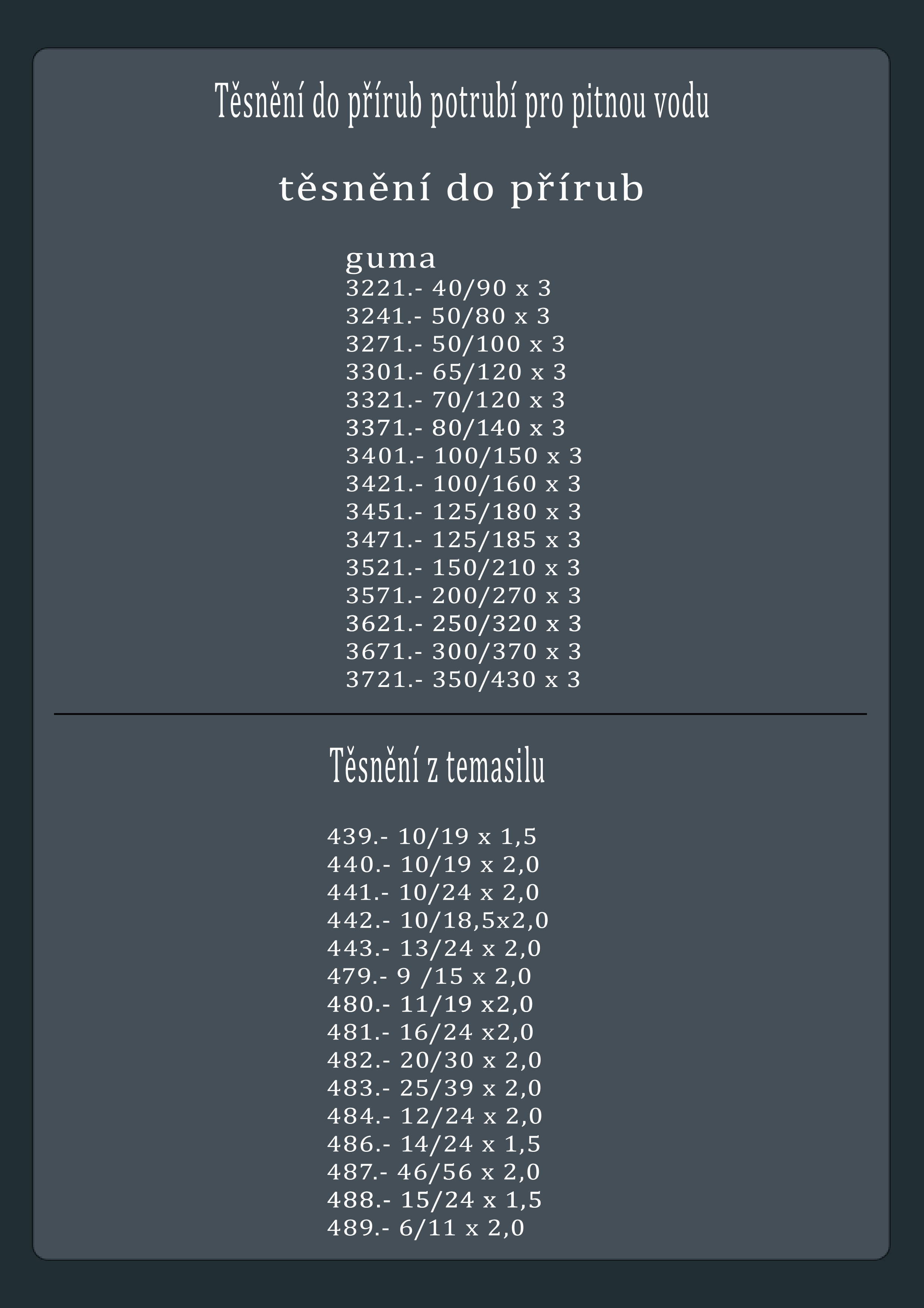The height and width of the screenshot is (1308, 924).
Task: Select the row 3271.- 50/100 x 3
Action: 455,344
